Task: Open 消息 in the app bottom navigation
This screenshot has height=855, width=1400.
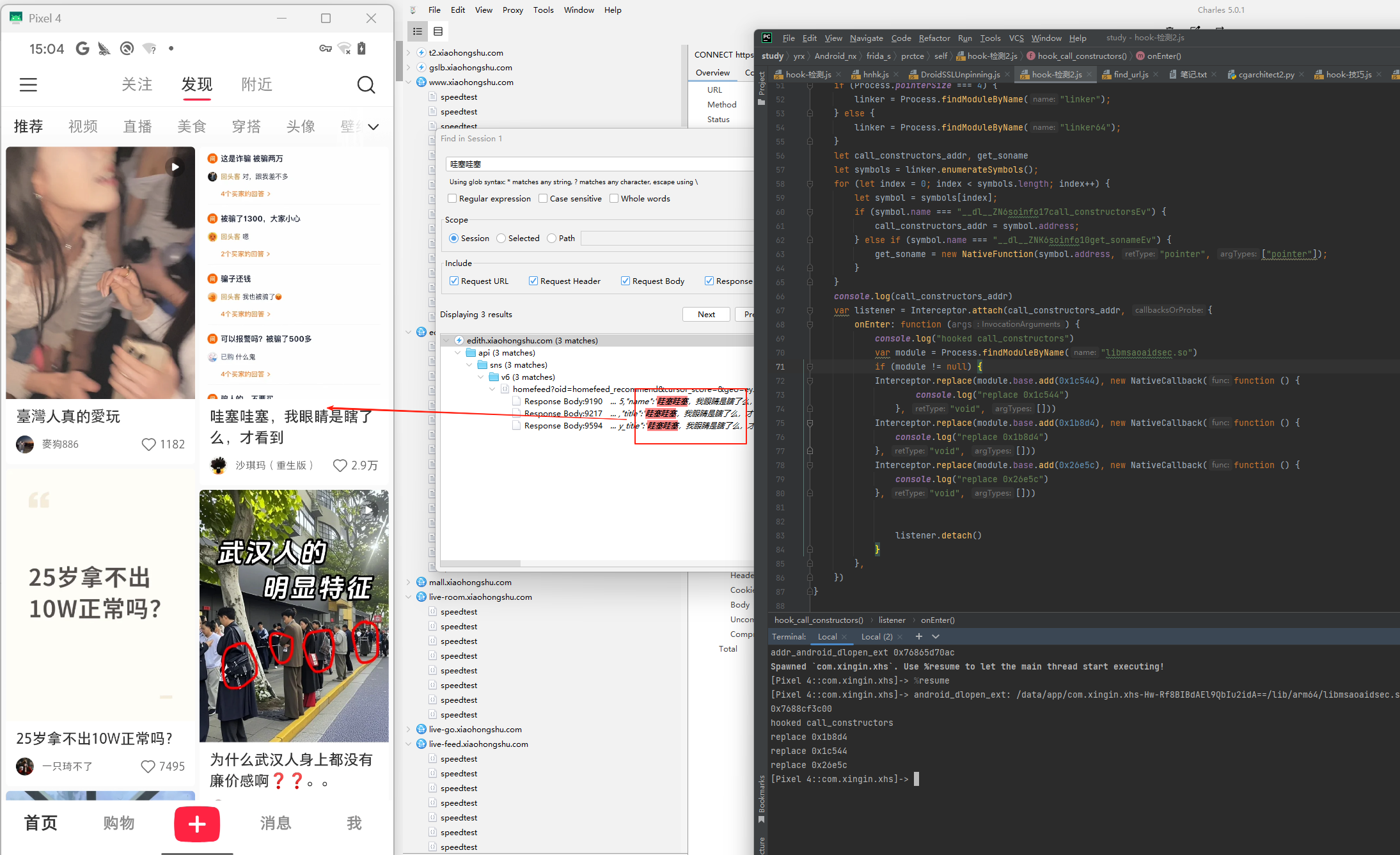Action: [276, 824]
